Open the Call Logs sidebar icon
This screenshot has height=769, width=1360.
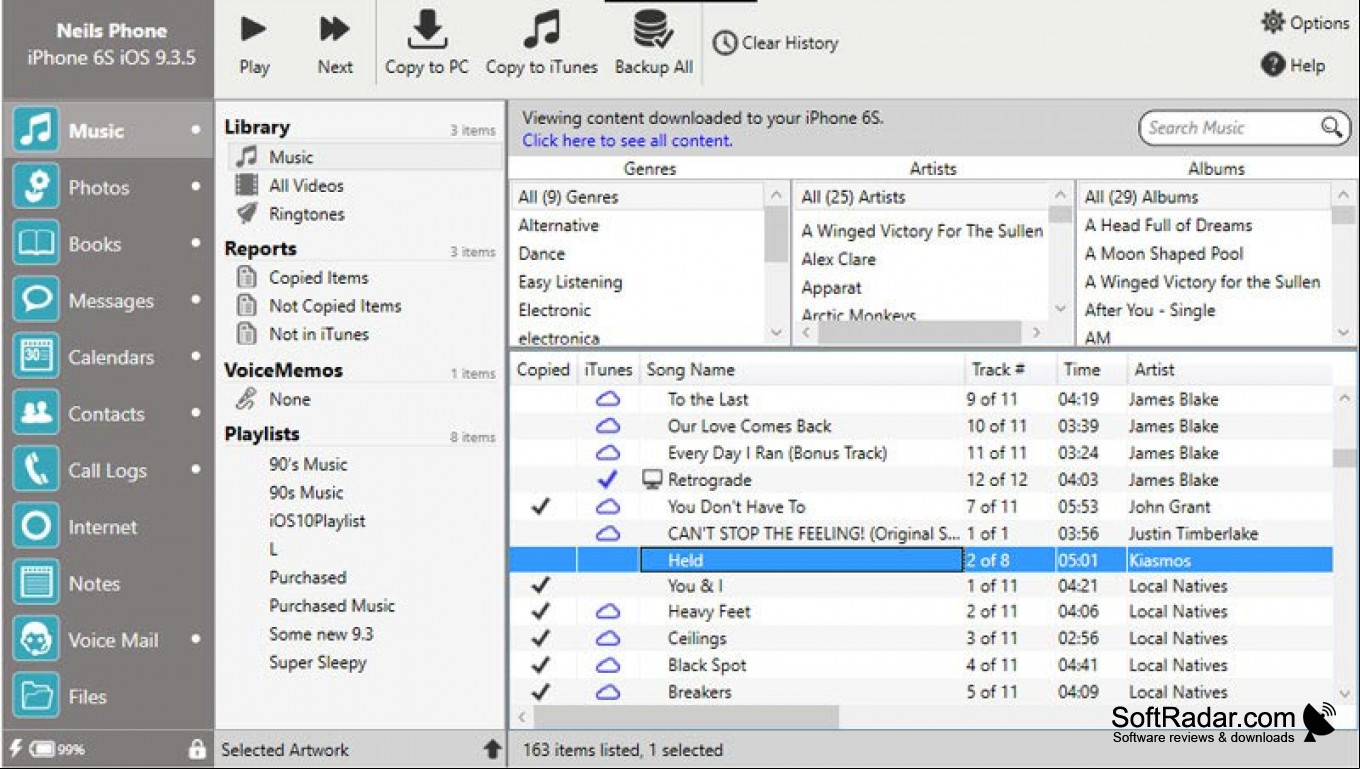tap(36, 470)
